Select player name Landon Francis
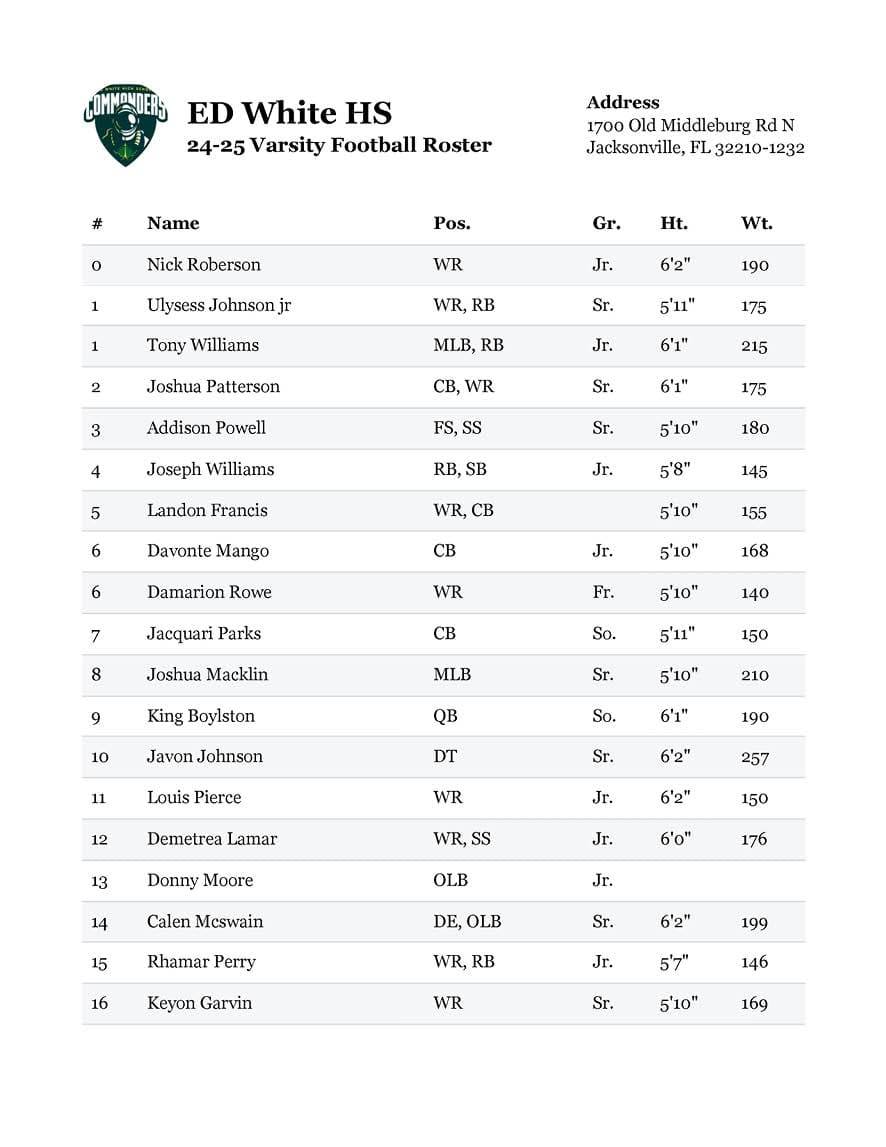The height and width of the screenshot is (1147, 886). click(207, 510)
